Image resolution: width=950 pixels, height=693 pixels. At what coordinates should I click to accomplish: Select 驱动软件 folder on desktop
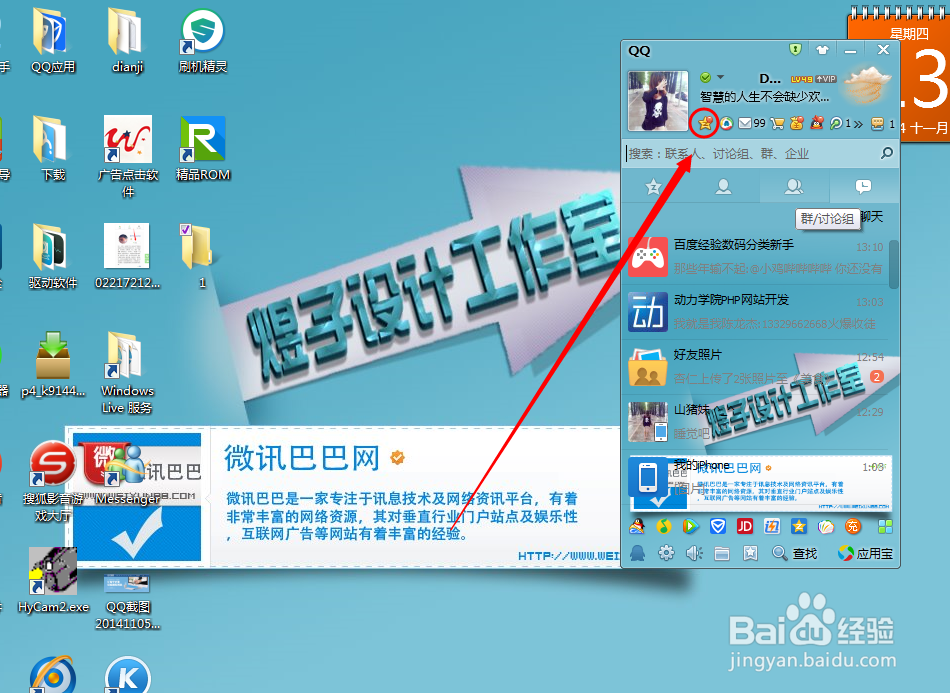pyautogui.click(x=53, y=256)
